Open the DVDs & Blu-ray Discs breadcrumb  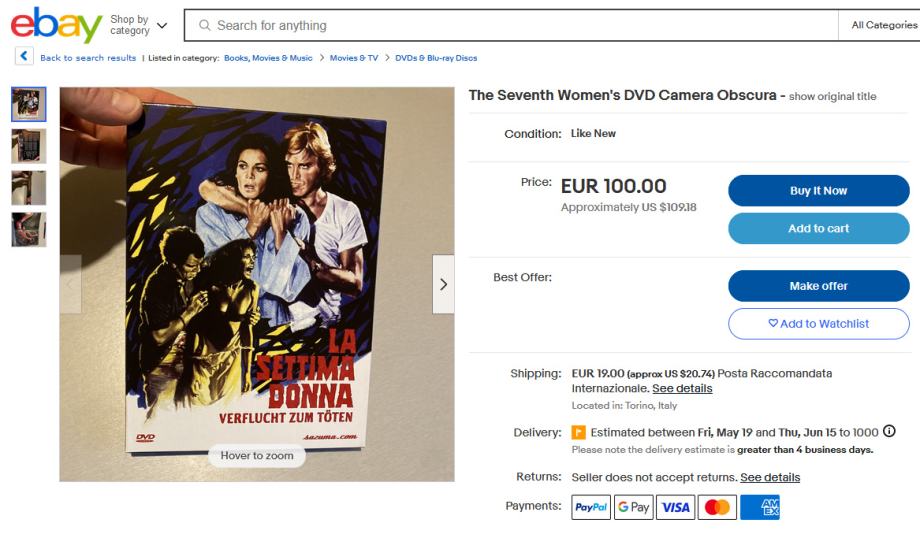[436, 58]
